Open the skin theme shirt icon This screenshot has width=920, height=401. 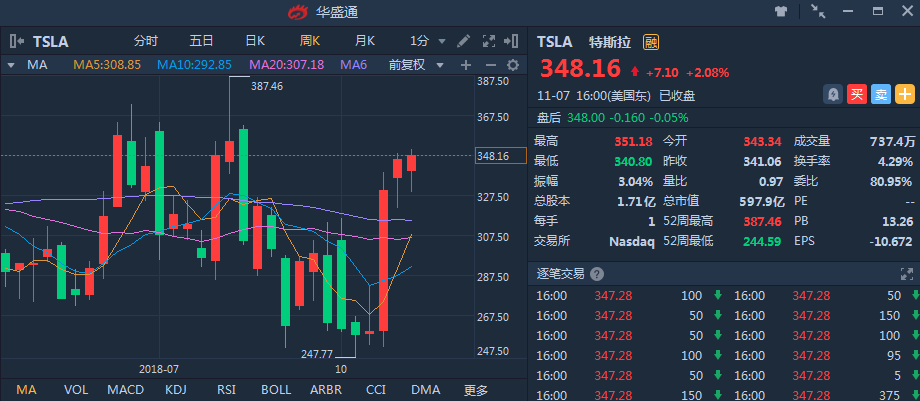(780, 11)
